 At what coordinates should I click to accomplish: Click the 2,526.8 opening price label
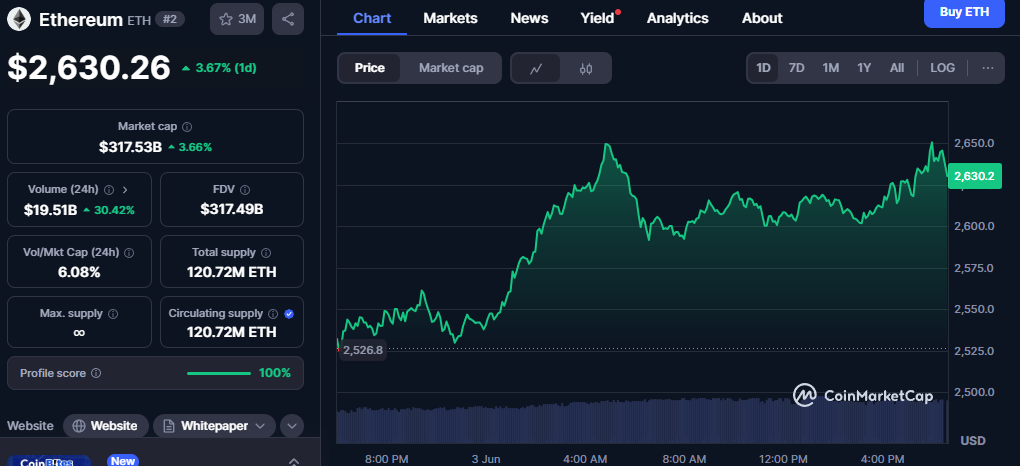[363, 350]
